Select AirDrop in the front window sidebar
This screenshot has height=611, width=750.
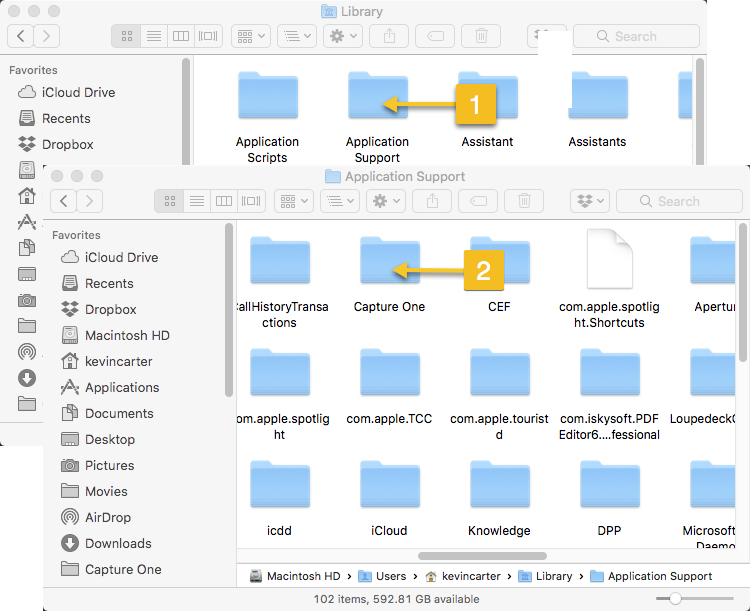coord(107,517)
